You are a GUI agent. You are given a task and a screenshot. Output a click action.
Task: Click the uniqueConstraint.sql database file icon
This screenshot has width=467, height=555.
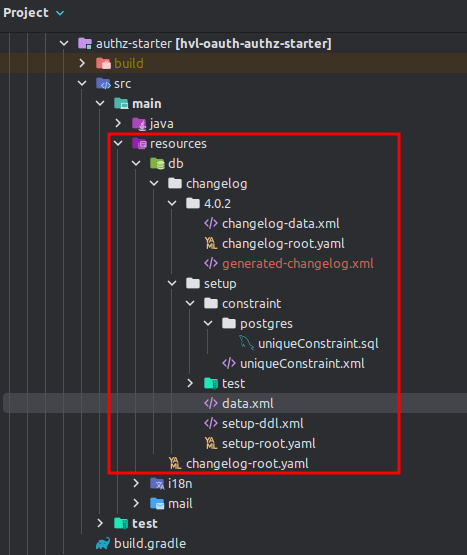[246, 343]
